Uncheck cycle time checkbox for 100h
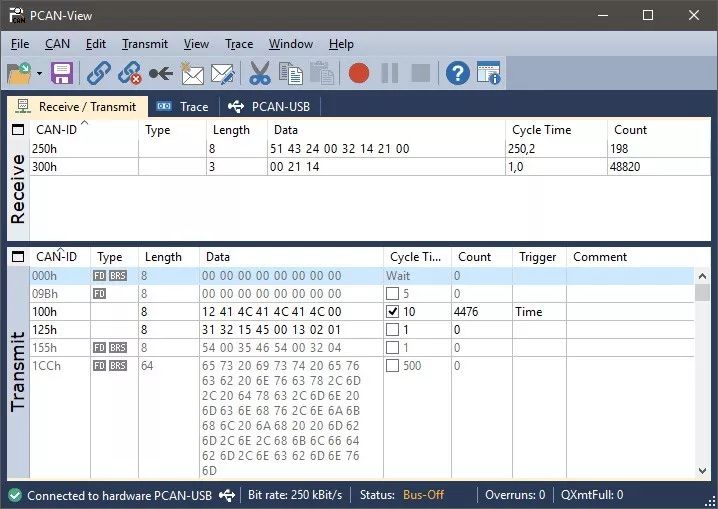The width and height of the screenshot is (718, 509). click(392, 312)
